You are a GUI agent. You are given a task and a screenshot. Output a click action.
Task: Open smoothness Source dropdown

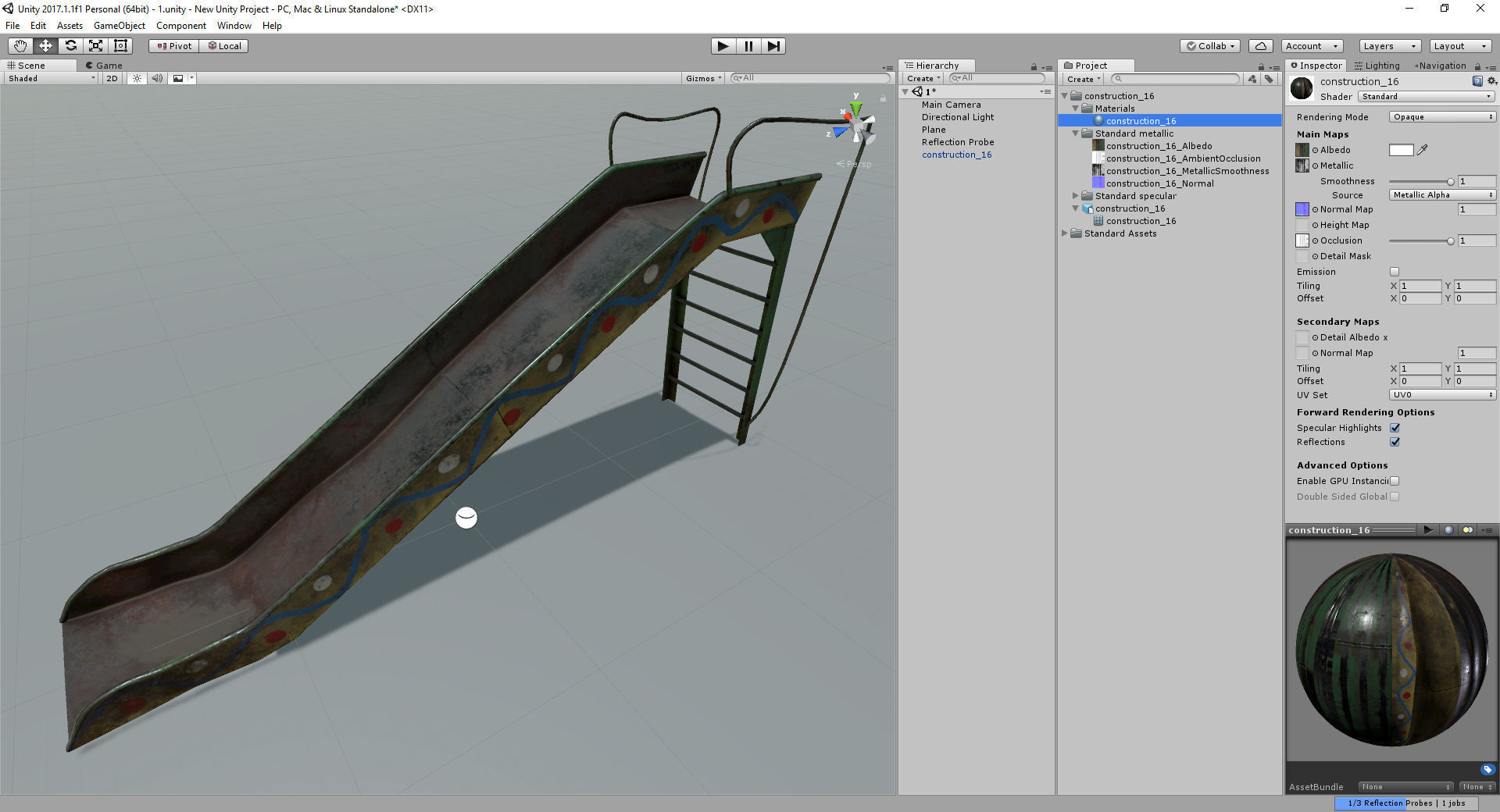click(1442, 195)
